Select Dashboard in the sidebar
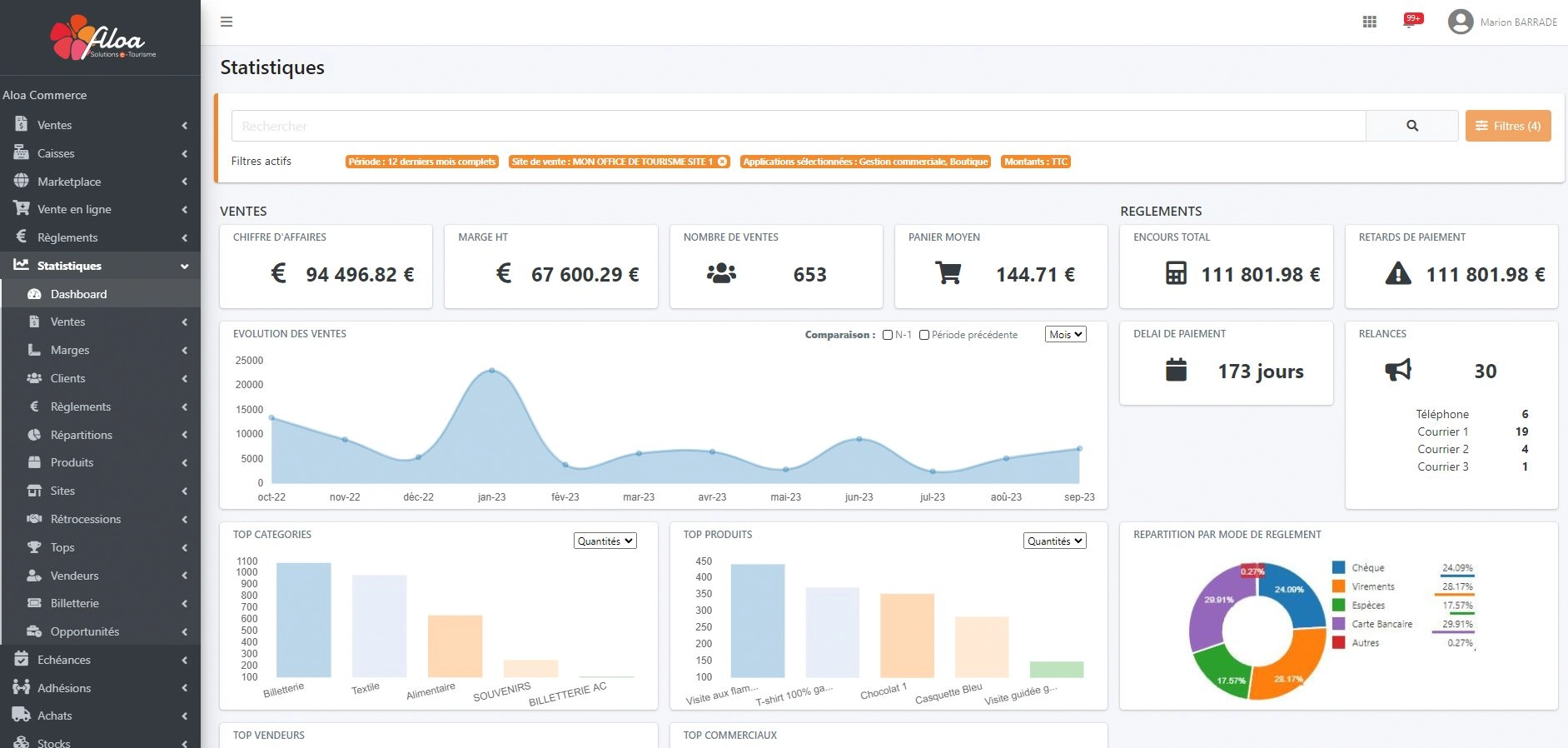Image resolution: width=1568 pixels, height=748 pixels. pos(78,294)
